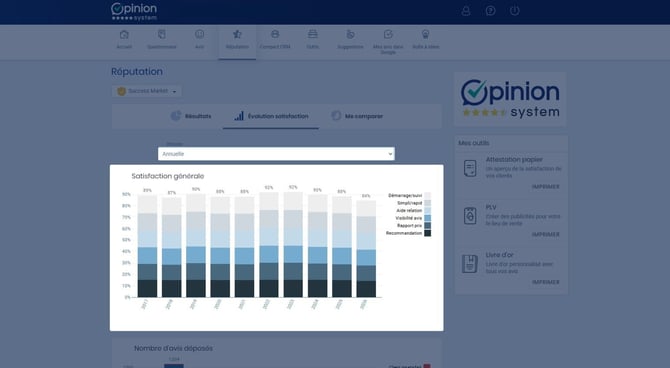Click the Réputation page heading
This screenshot has height=368, width=670.
[137, 71]
